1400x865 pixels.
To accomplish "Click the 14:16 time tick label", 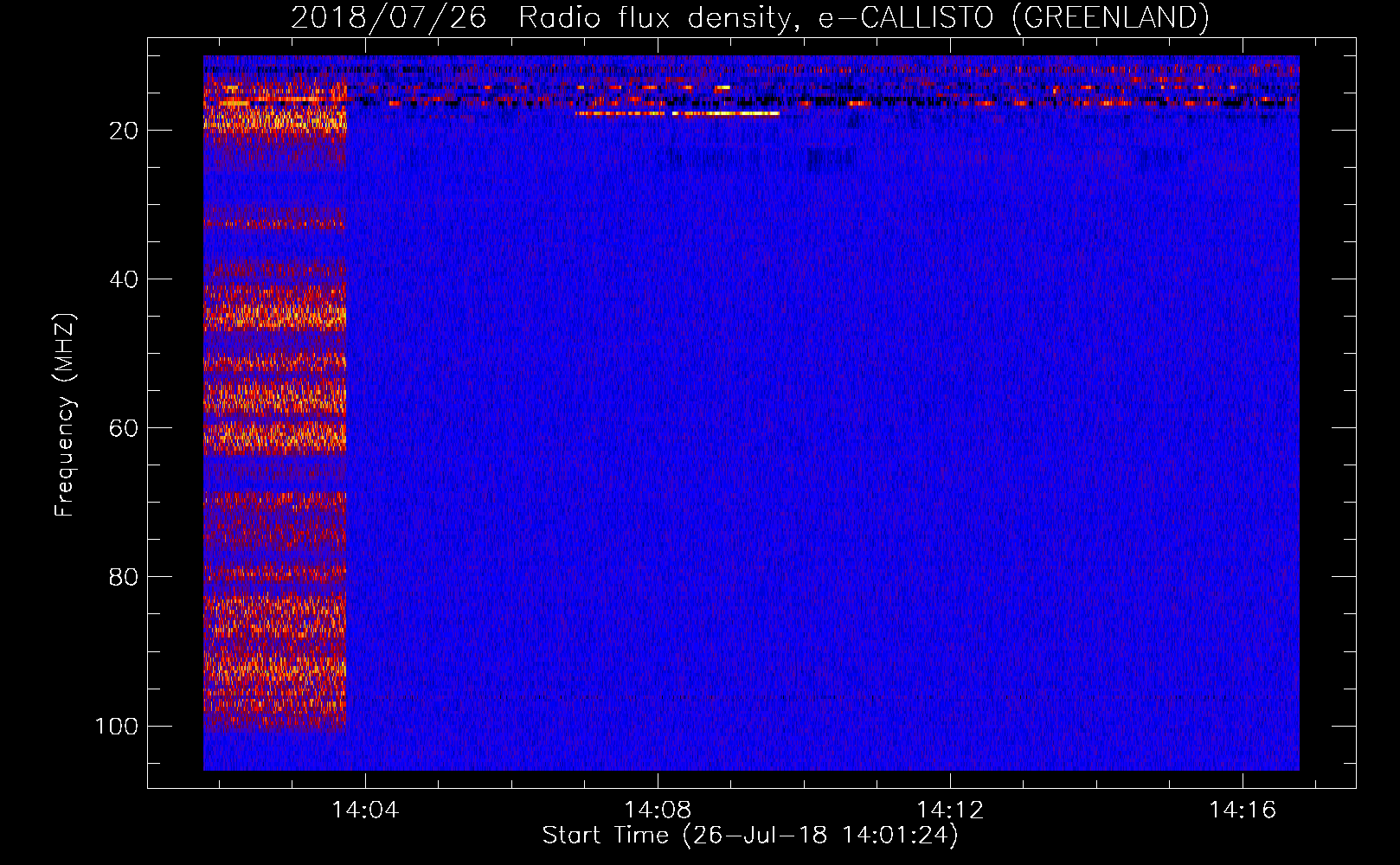I will click(1243, 810).
